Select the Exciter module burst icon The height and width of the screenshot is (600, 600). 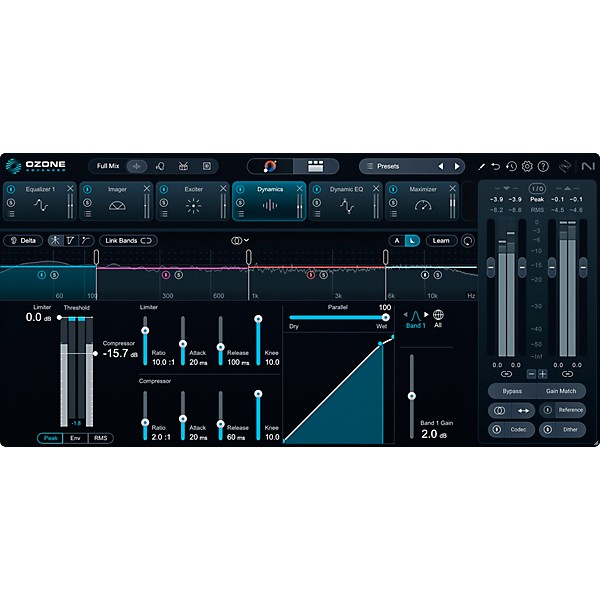point(193,206)
